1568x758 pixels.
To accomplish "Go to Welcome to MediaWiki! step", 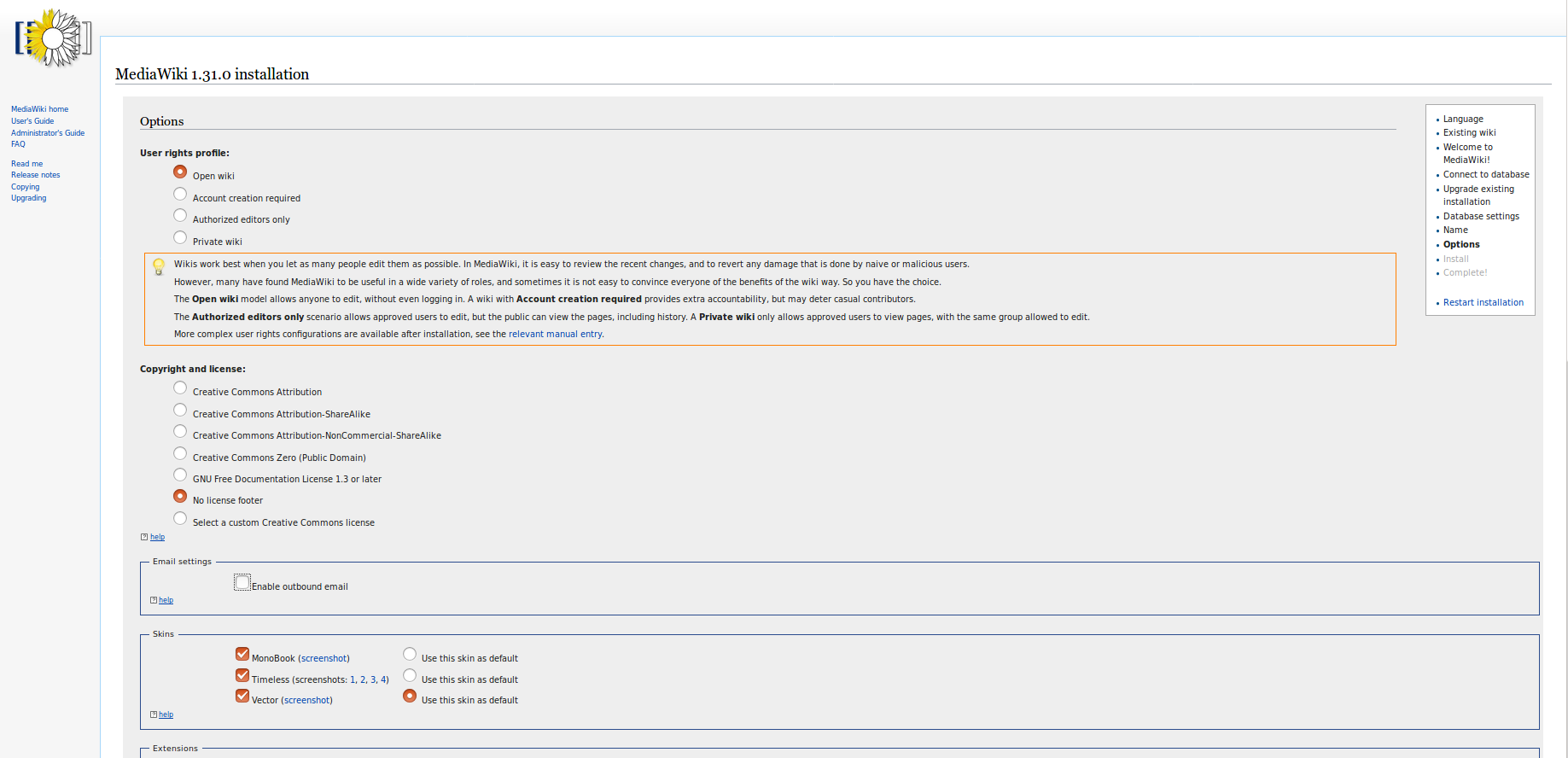I will [1468, 153].
